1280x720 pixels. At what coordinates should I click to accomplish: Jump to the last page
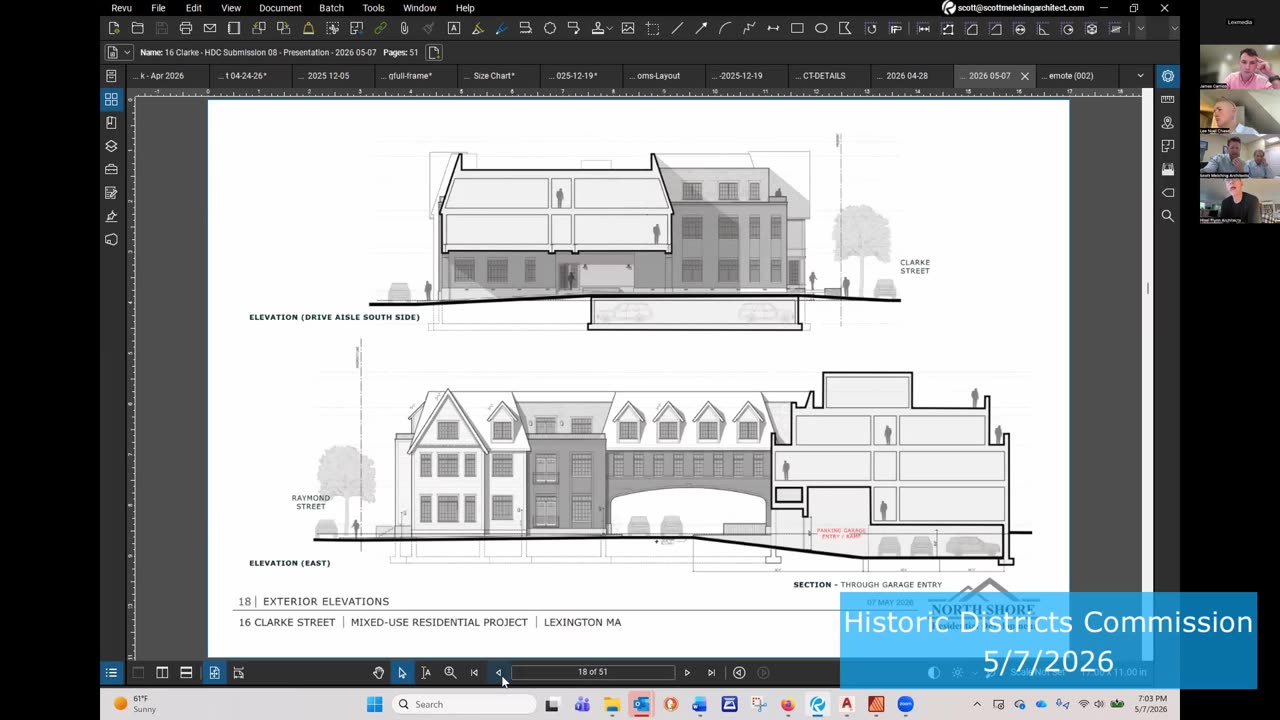(711, 673)
